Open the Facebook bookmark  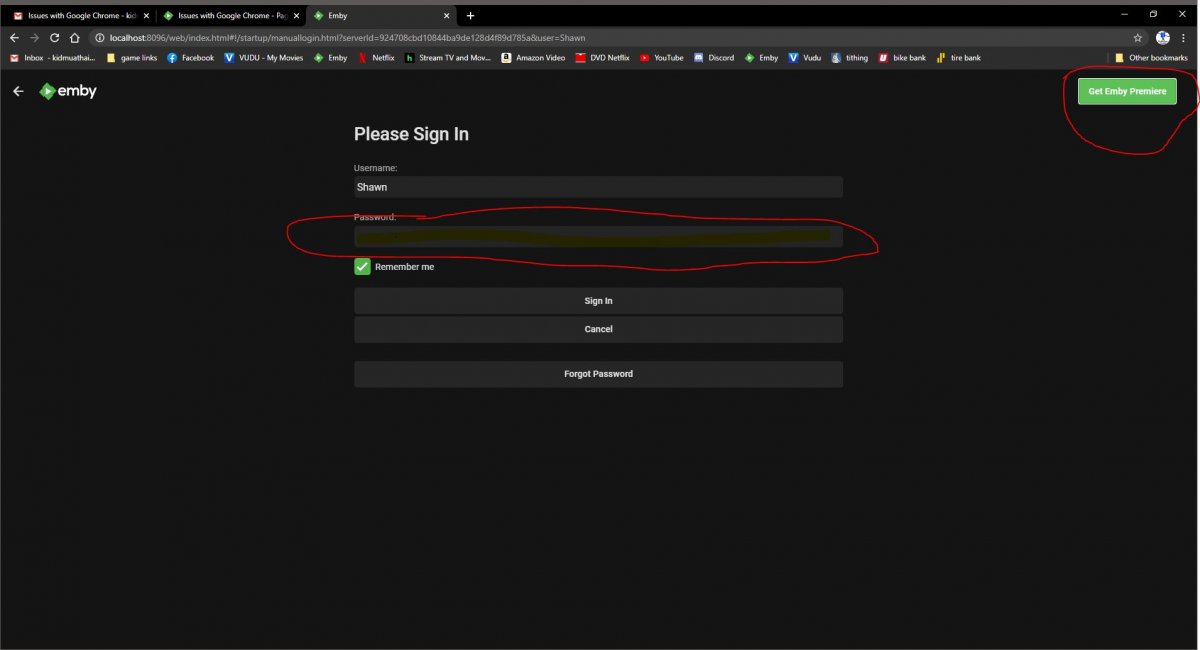tap(190, 58)
